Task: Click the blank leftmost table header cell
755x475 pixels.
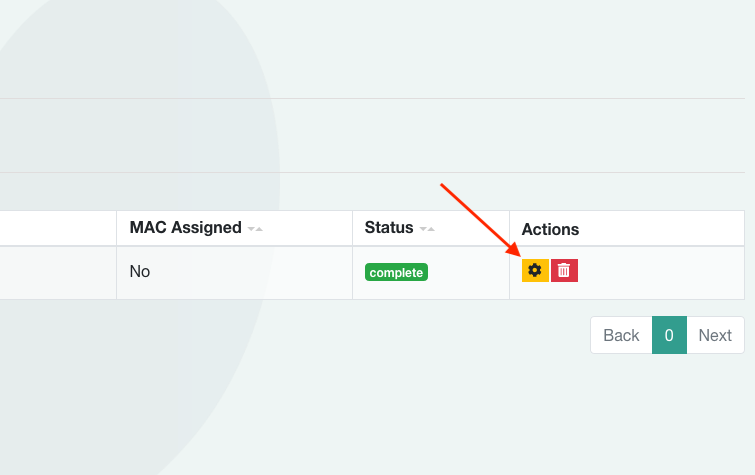Action: 55,228
